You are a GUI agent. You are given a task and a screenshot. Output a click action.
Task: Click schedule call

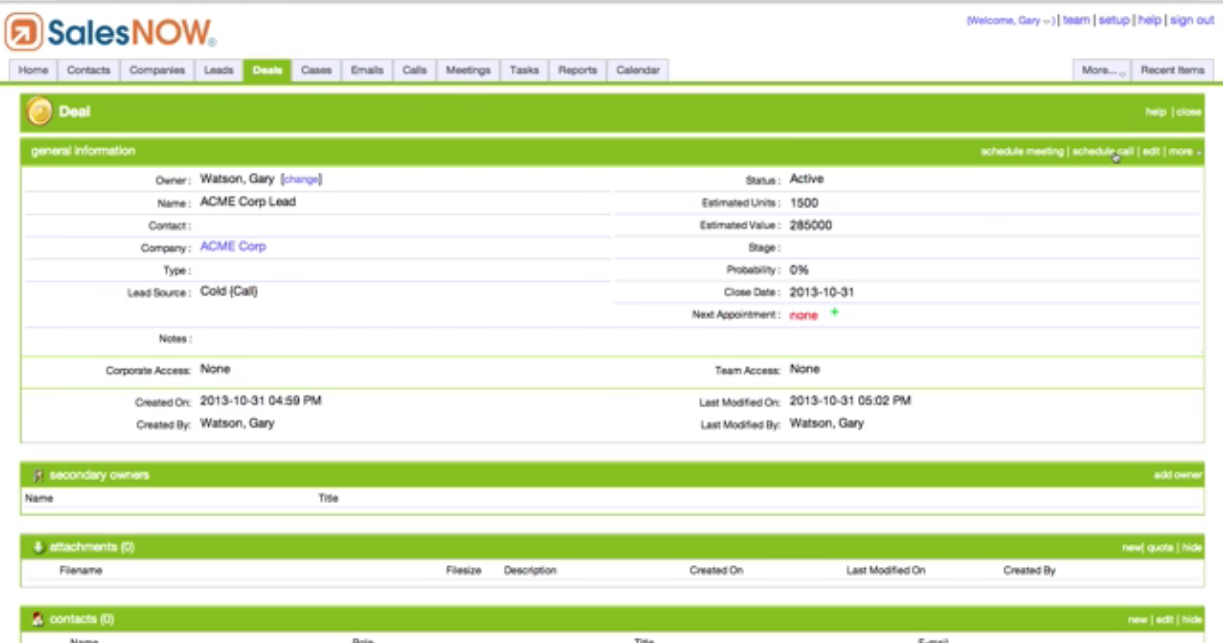[x=1103, y=152]
